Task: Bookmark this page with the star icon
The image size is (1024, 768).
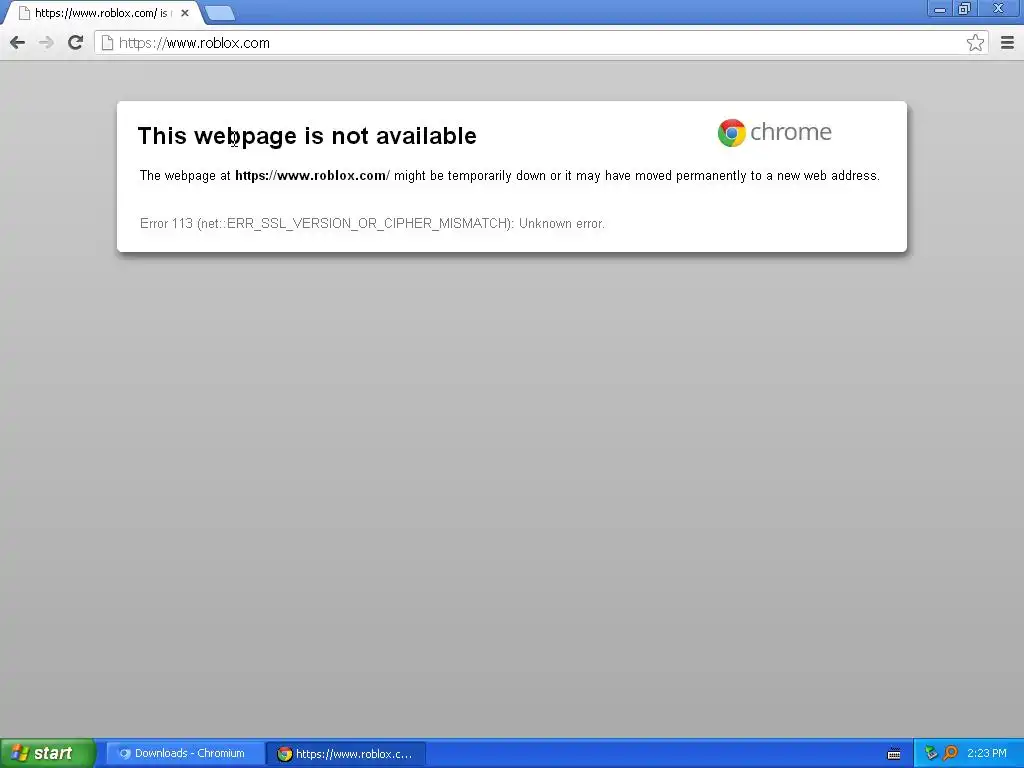Action: click(x=975, y=43)
